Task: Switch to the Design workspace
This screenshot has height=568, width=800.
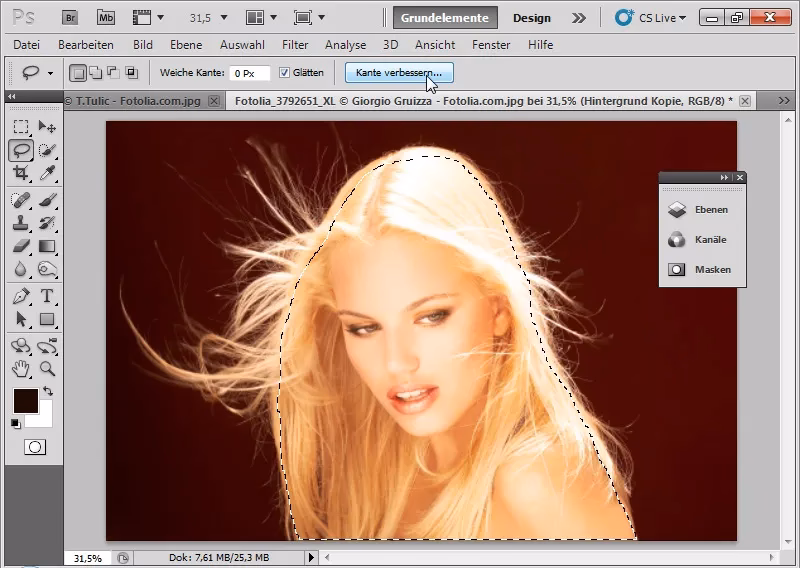Action: [532, 18]
